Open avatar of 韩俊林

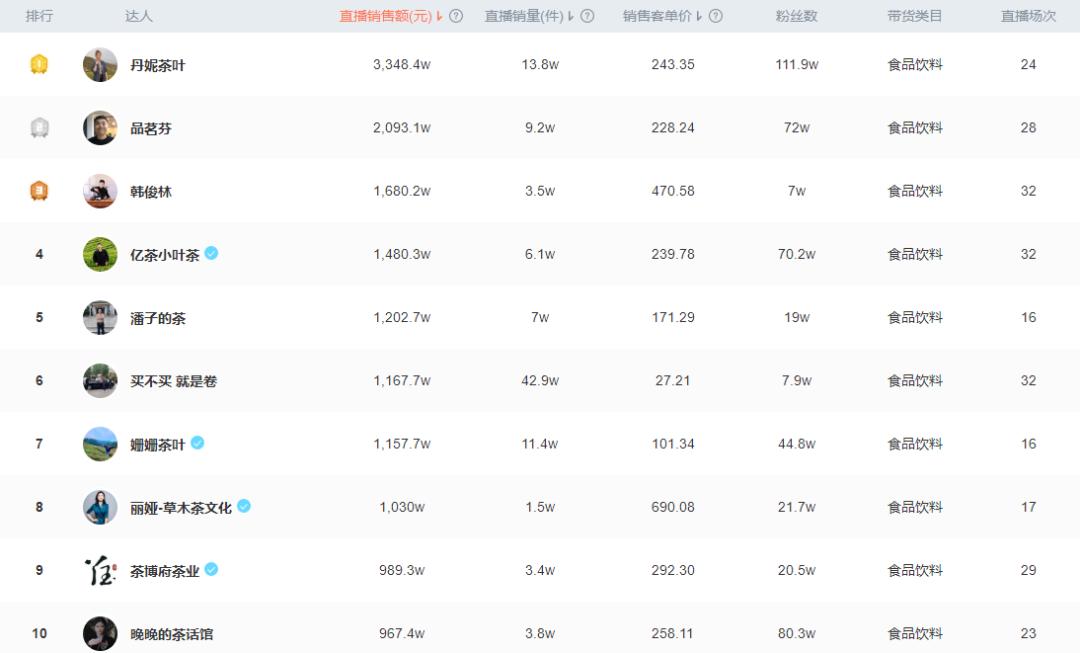click(x=100, y=191)
